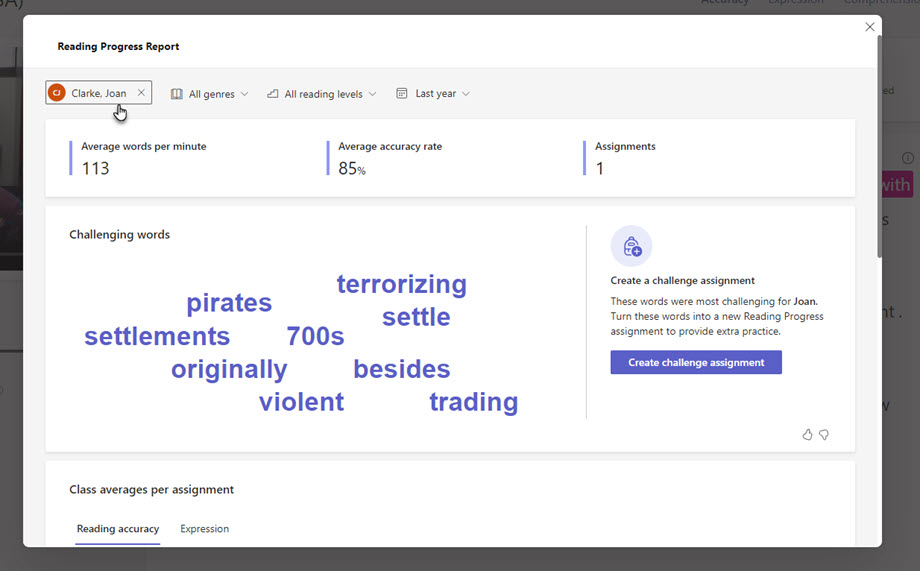The image size is (920, 571).
Task: Close the Reading Progress Report dialog
Action: (x=870, y=27)
